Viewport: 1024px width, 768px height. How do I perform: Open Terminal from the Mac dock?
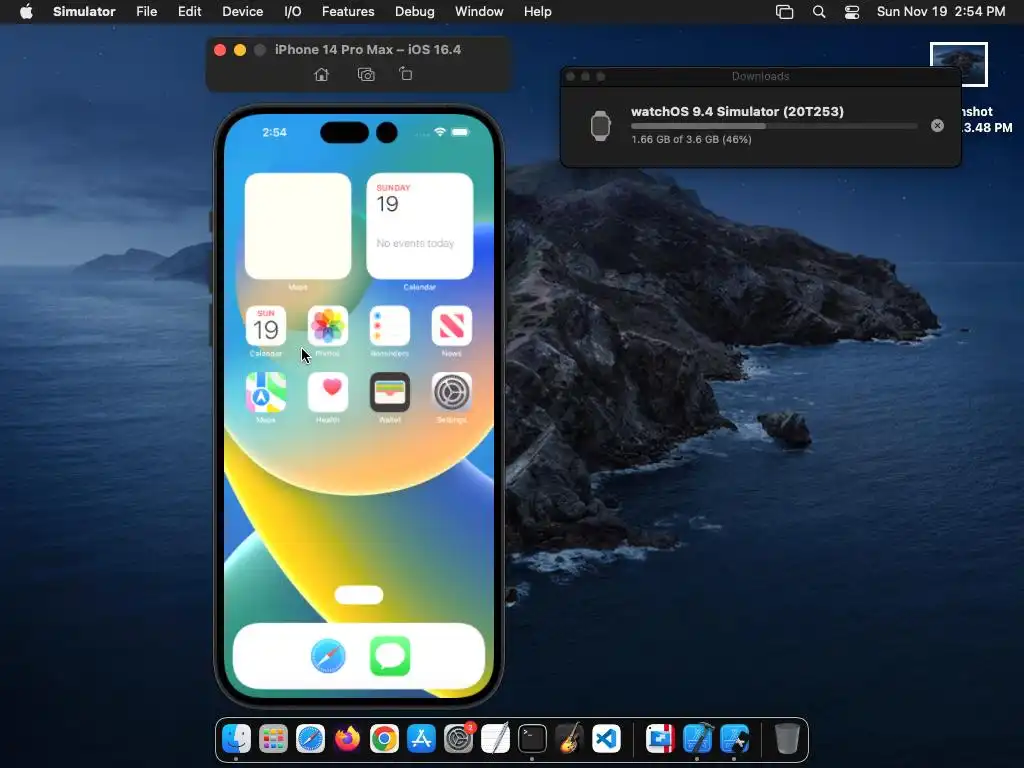pyautogui.click(x=532, y=739)
